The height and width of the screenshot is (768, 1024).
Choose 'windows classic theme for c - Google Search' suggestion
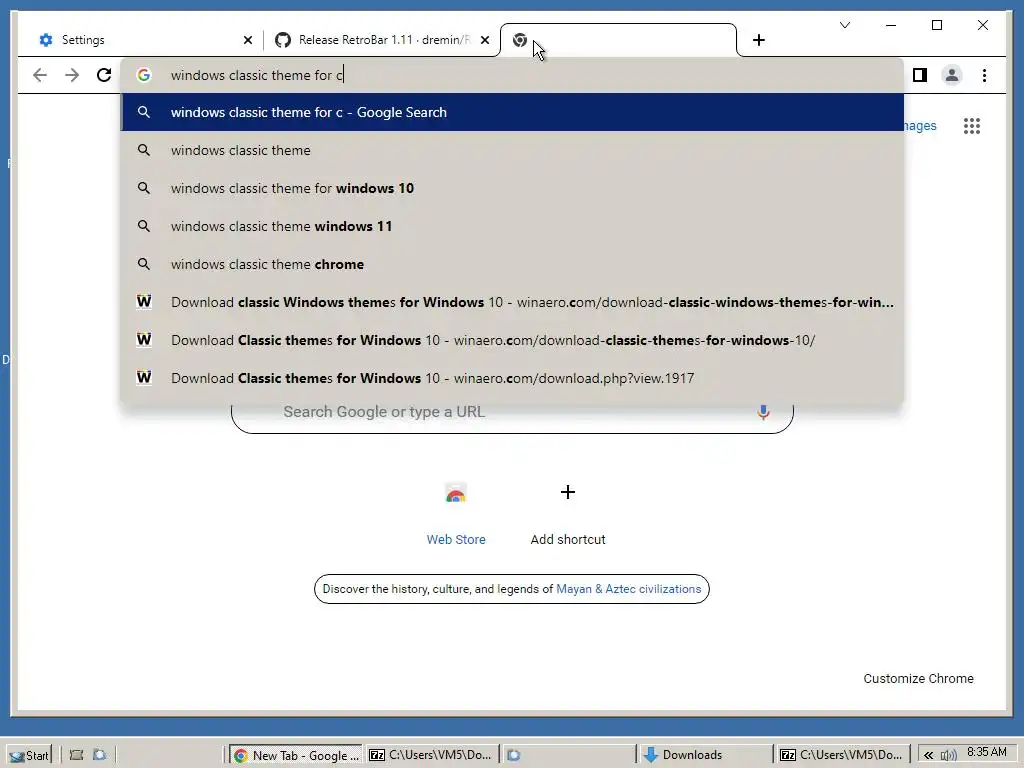(512, 112)
